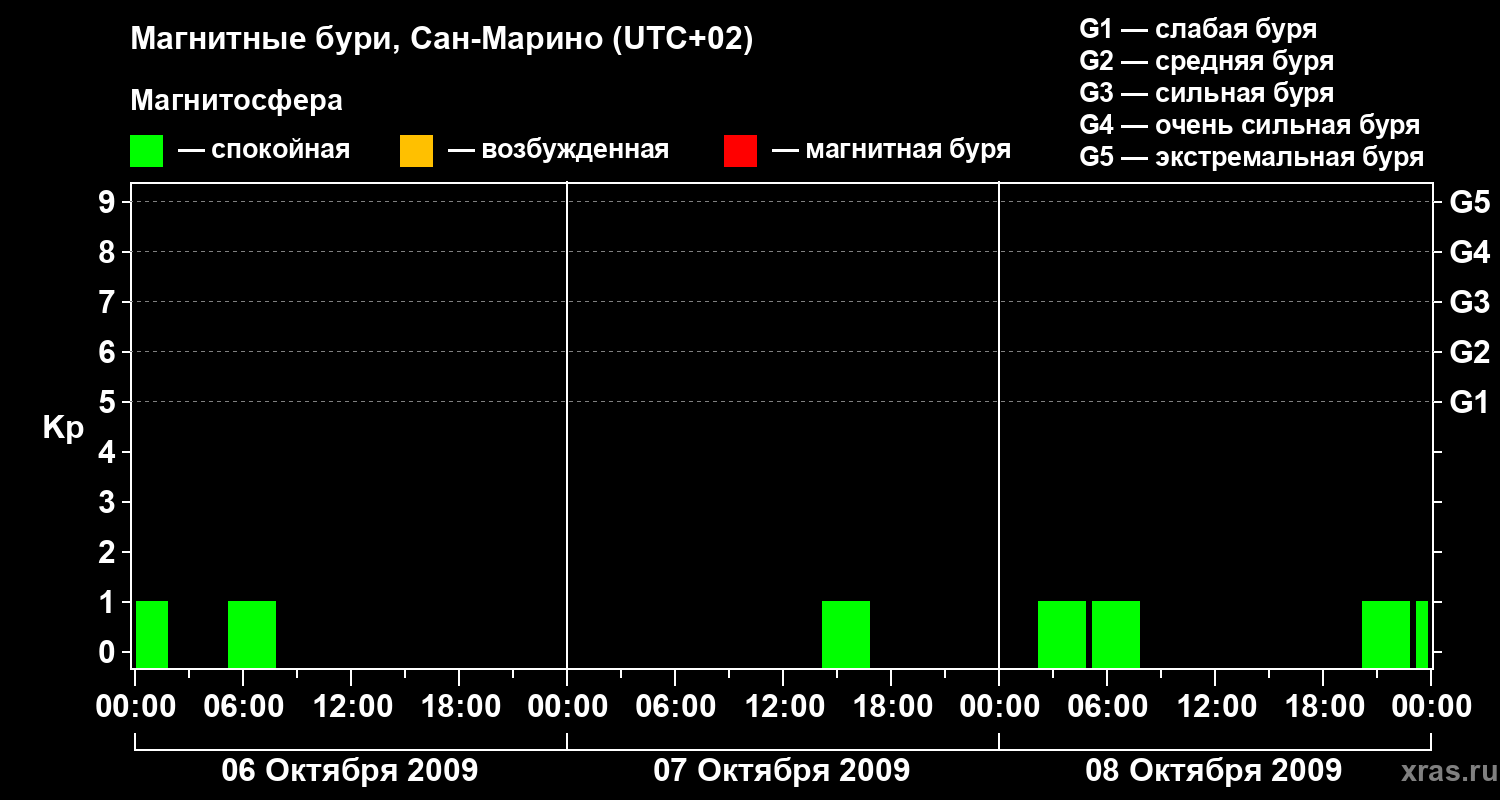Click the green bar near 06:00 on 06 October
The height and width of the screenshot is (800, 1500).
coord(252,634)
